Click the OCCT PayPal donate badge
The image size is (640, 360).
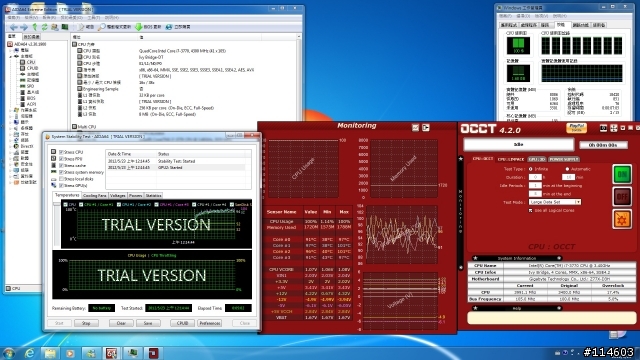point(576,128)
